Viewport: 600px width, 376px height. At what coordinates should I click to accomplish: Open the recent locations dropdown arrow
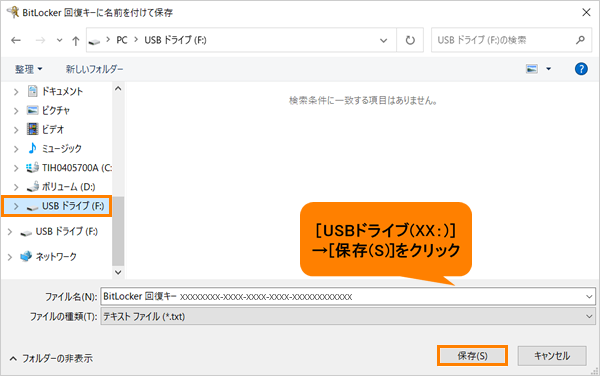point(59,40)
